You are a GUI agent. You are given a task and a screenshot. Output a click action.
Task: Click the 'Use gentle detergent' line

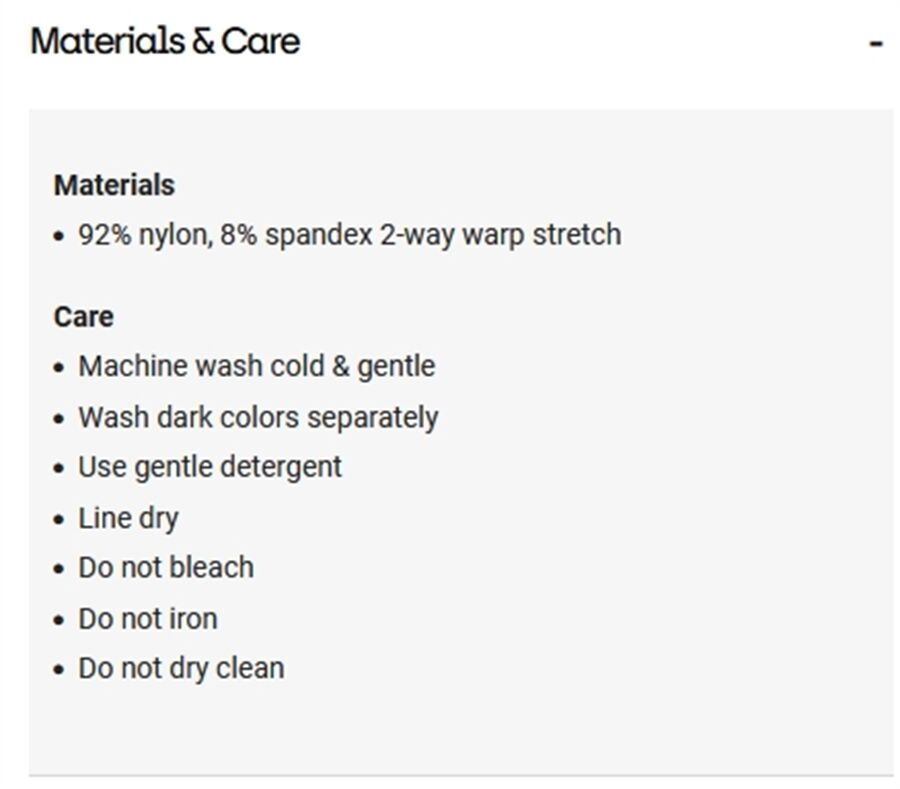point(210,467)
